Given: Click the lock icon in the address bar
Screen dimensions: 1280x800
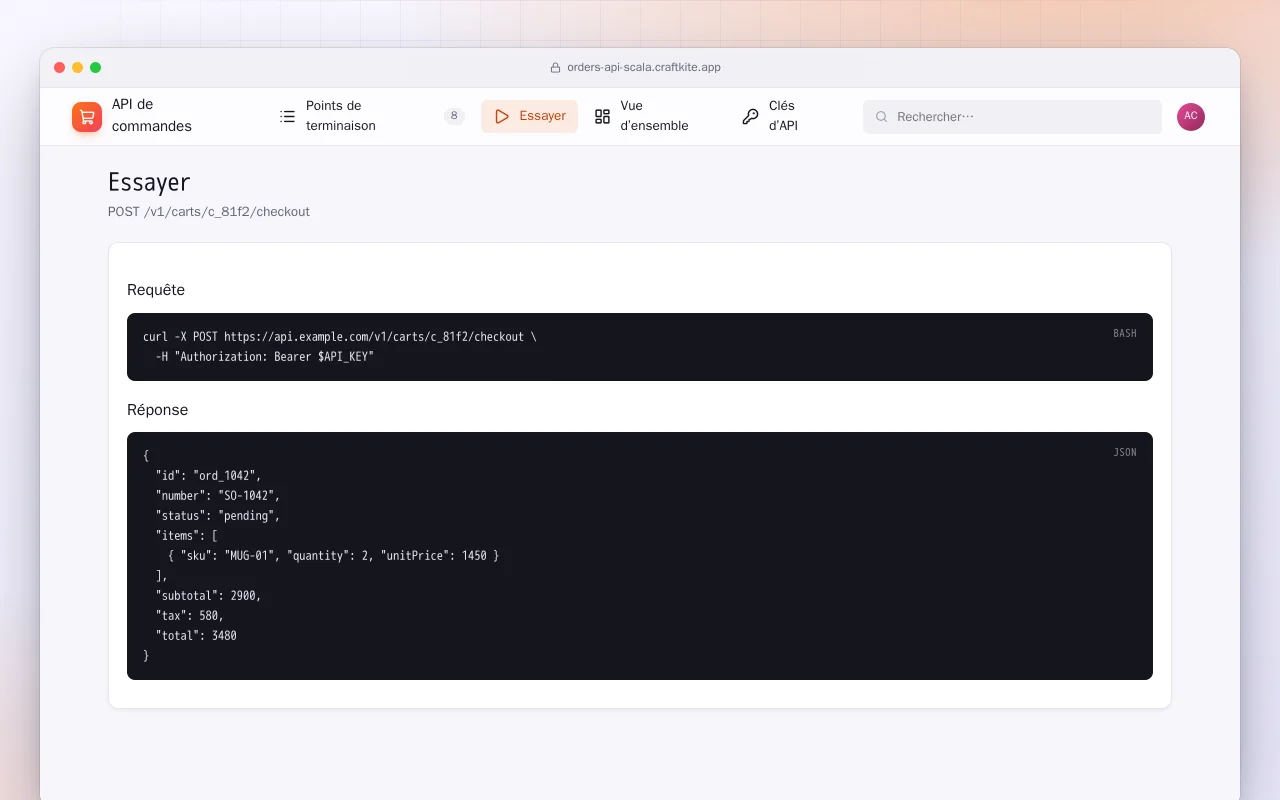Looking at the screenshot, I should tap(556, 68).
